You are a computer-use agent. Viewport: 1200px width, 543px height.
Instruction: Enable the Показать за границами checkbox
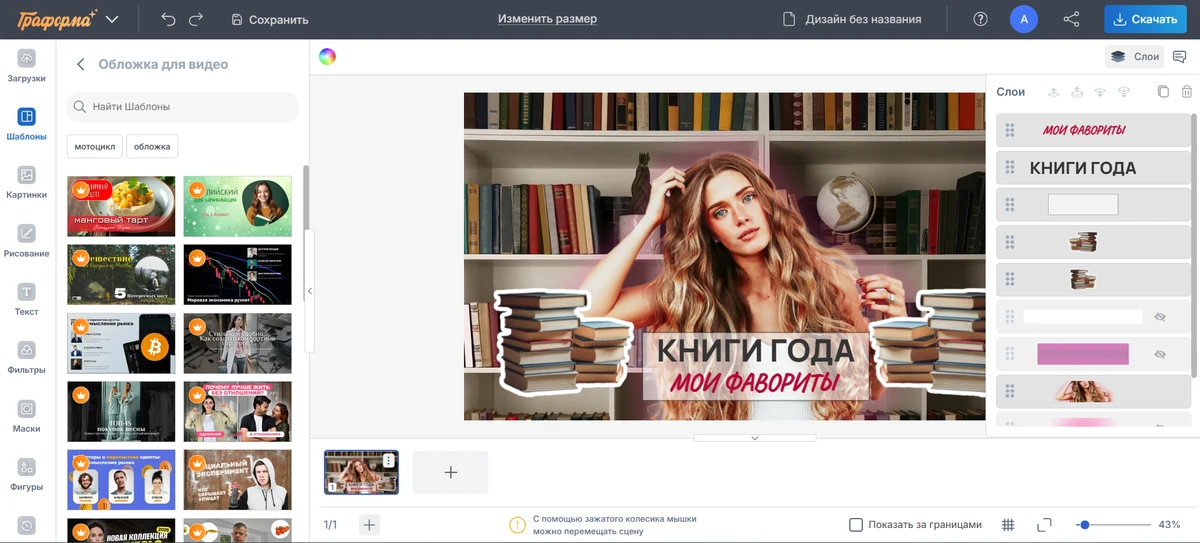point(856,525)
